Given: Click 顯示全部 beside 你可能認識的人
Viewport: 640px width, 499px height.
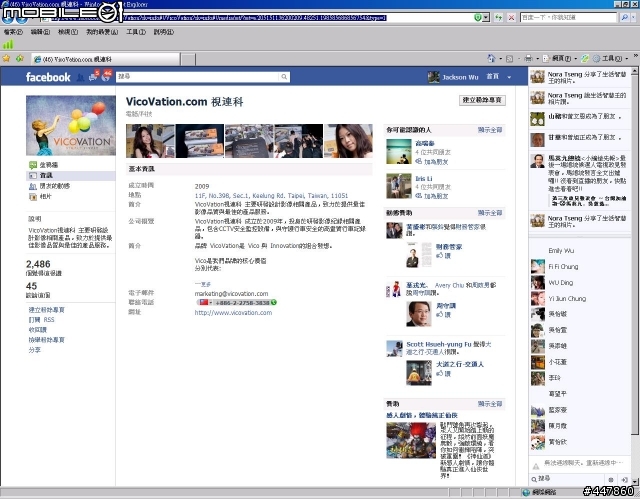Looking at the screenshot, I should tap(490, 130).
